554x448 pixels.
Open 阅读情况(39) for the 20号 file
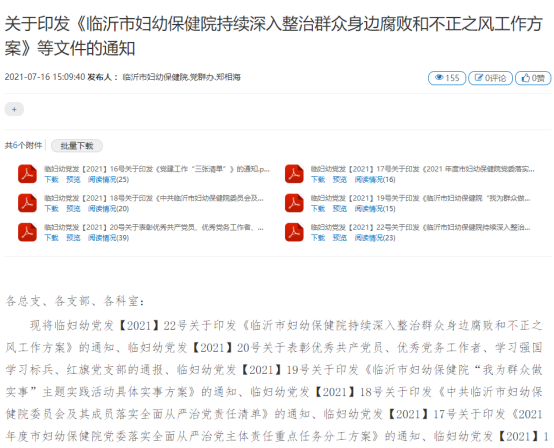pyautogui.click(x=108, y=238)
